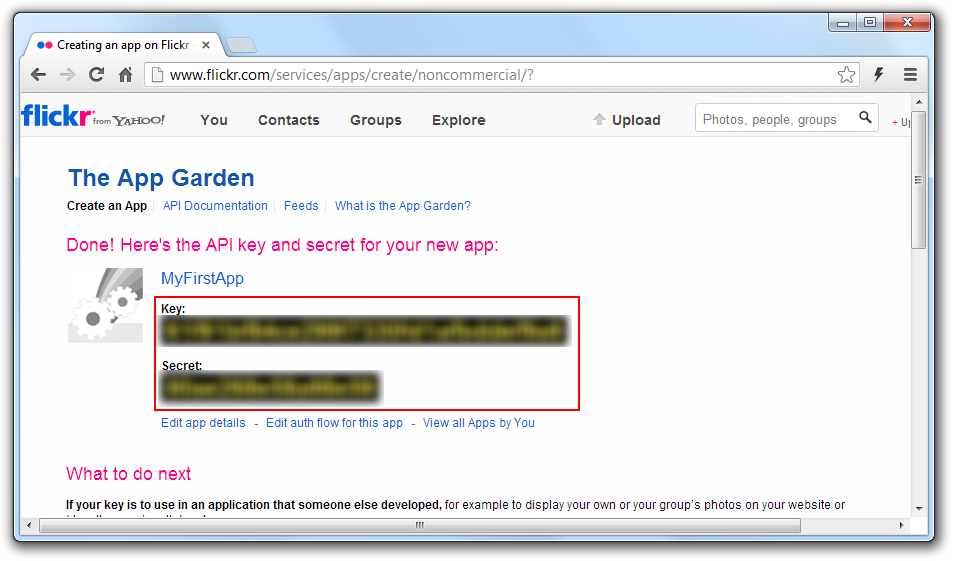Image resolution: width=953 pixels, height=561 pixels.
Task: Click the Flickr logo
Action: pyautogui.click(x=92, y=115)
